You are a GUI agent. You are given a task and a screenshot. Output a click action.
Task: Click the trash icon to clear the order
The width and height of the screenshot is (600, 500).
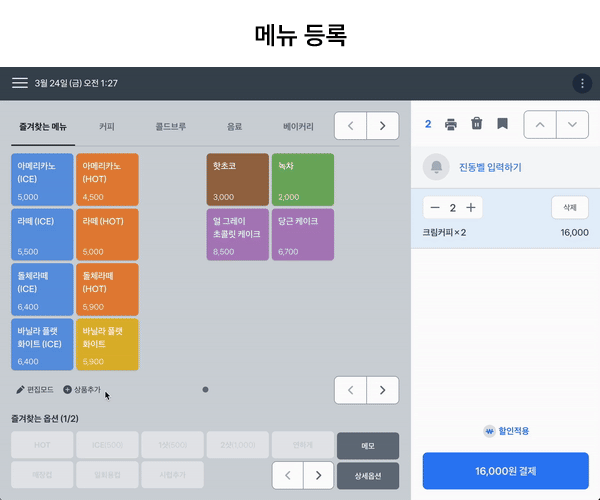(477, 124)
